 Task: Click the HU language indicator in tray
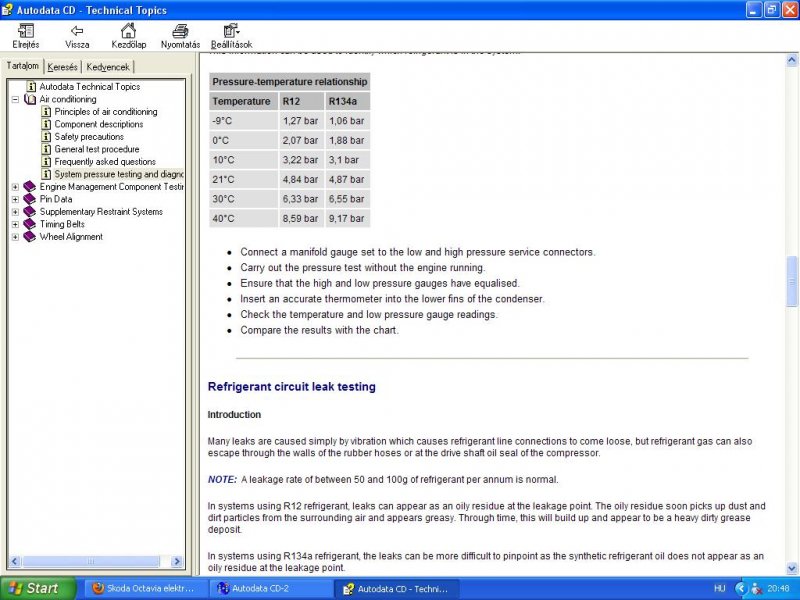click(x=719, y=588)
